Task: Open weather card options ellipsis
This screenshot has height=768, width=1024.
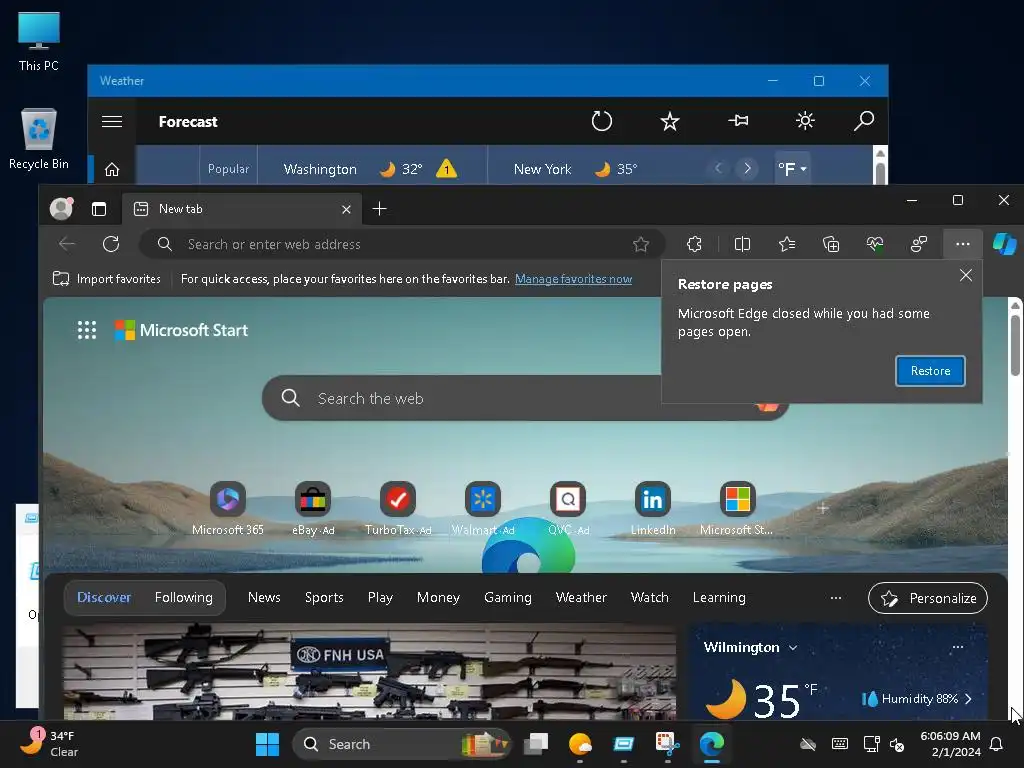Action: 957,647
